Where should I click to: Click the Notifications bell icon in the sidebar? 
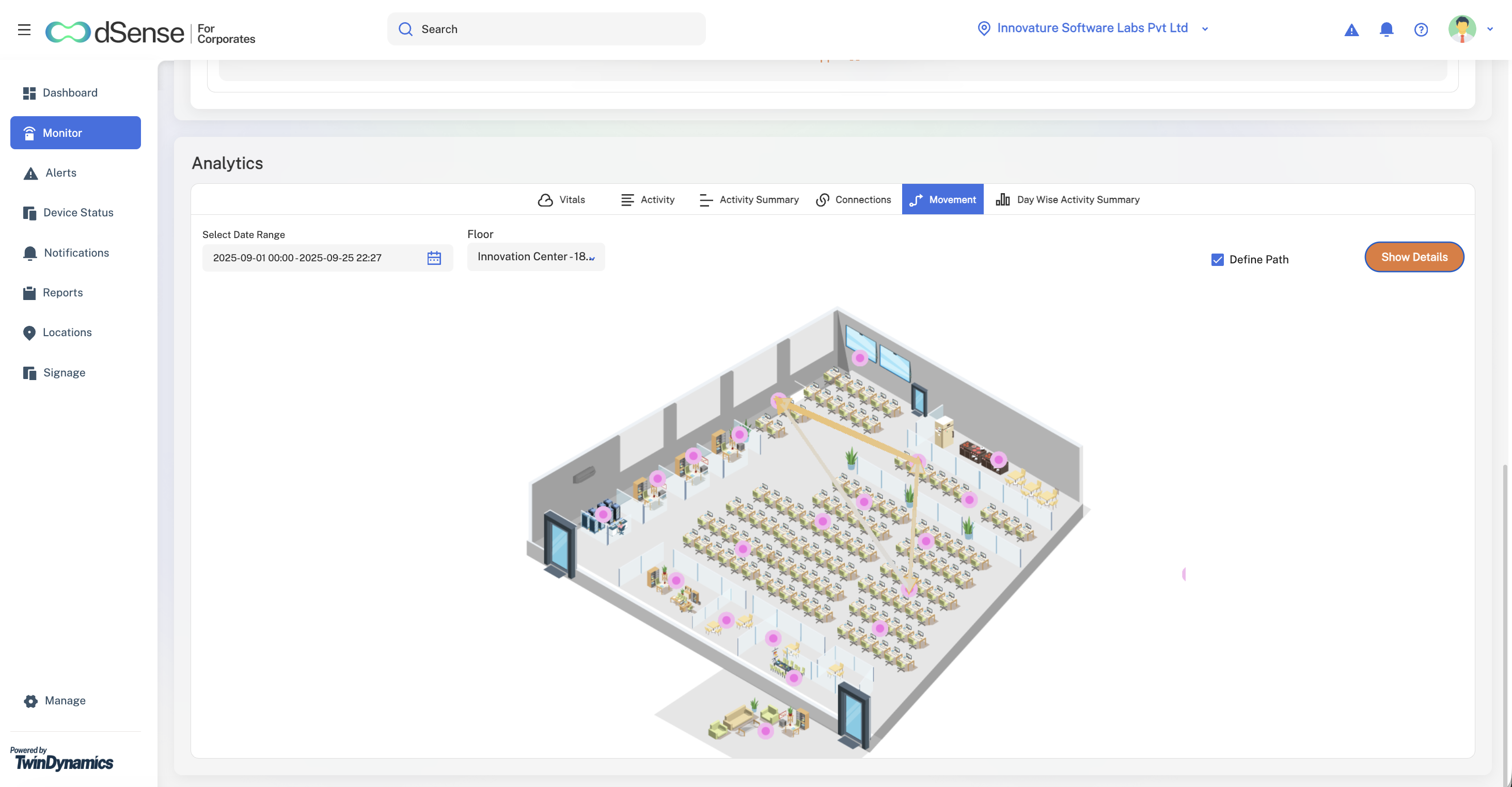pos(30,253)
